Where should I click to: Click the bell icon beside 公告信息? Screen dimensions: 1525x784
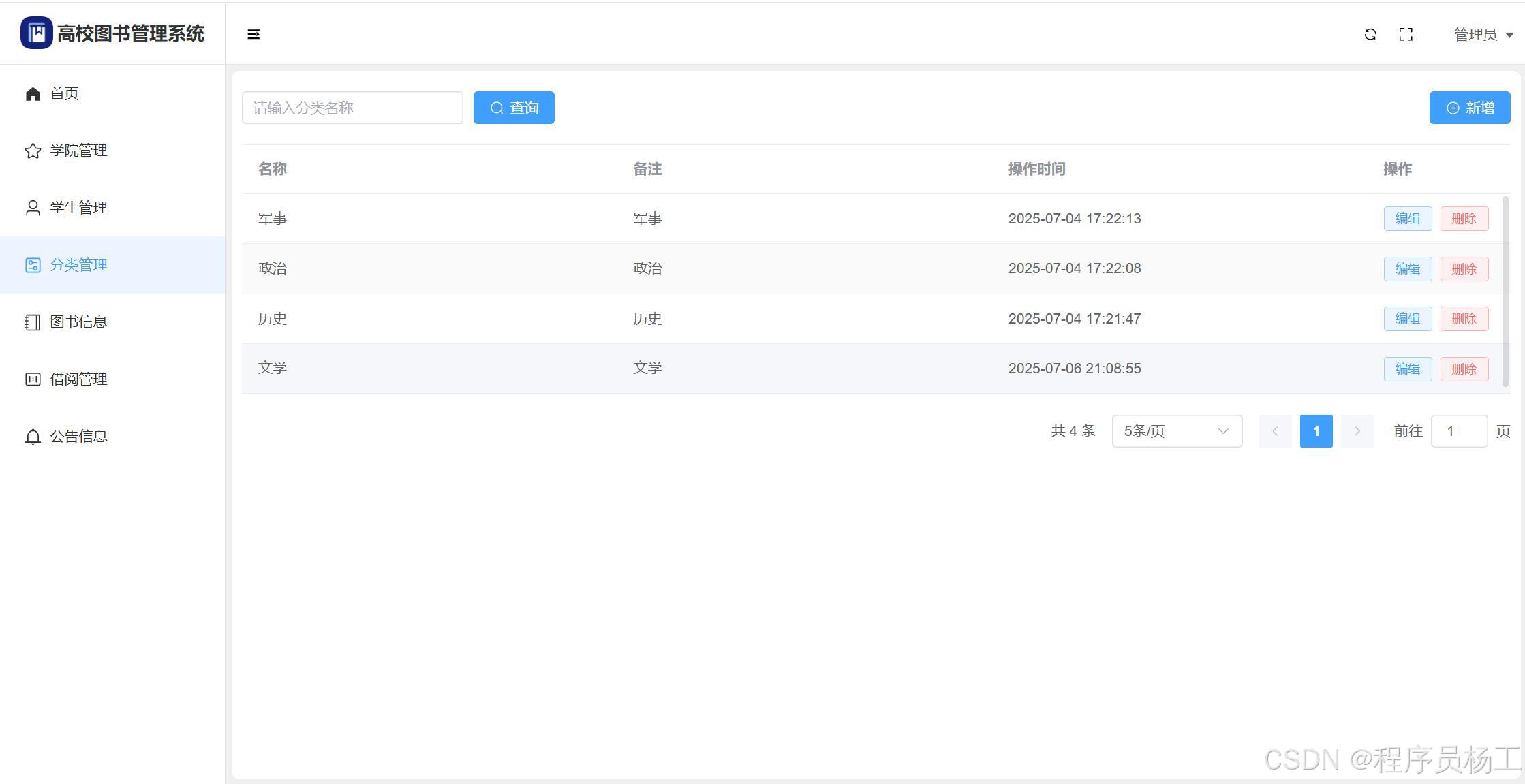[33, 436]
